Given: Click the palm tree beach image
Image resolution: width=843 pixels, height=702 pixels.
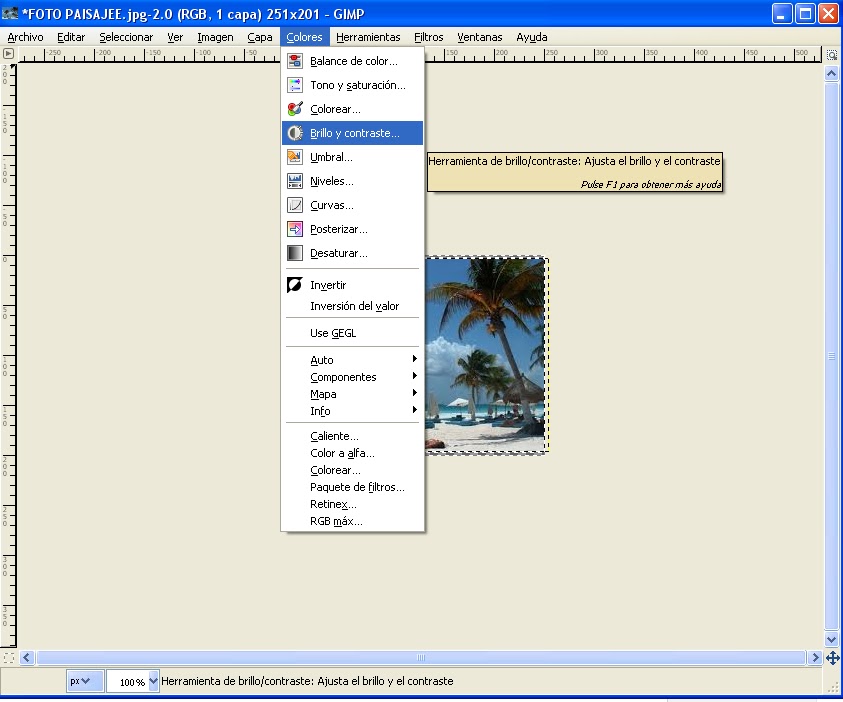Looking at the screenshot, I should (486, 354).
